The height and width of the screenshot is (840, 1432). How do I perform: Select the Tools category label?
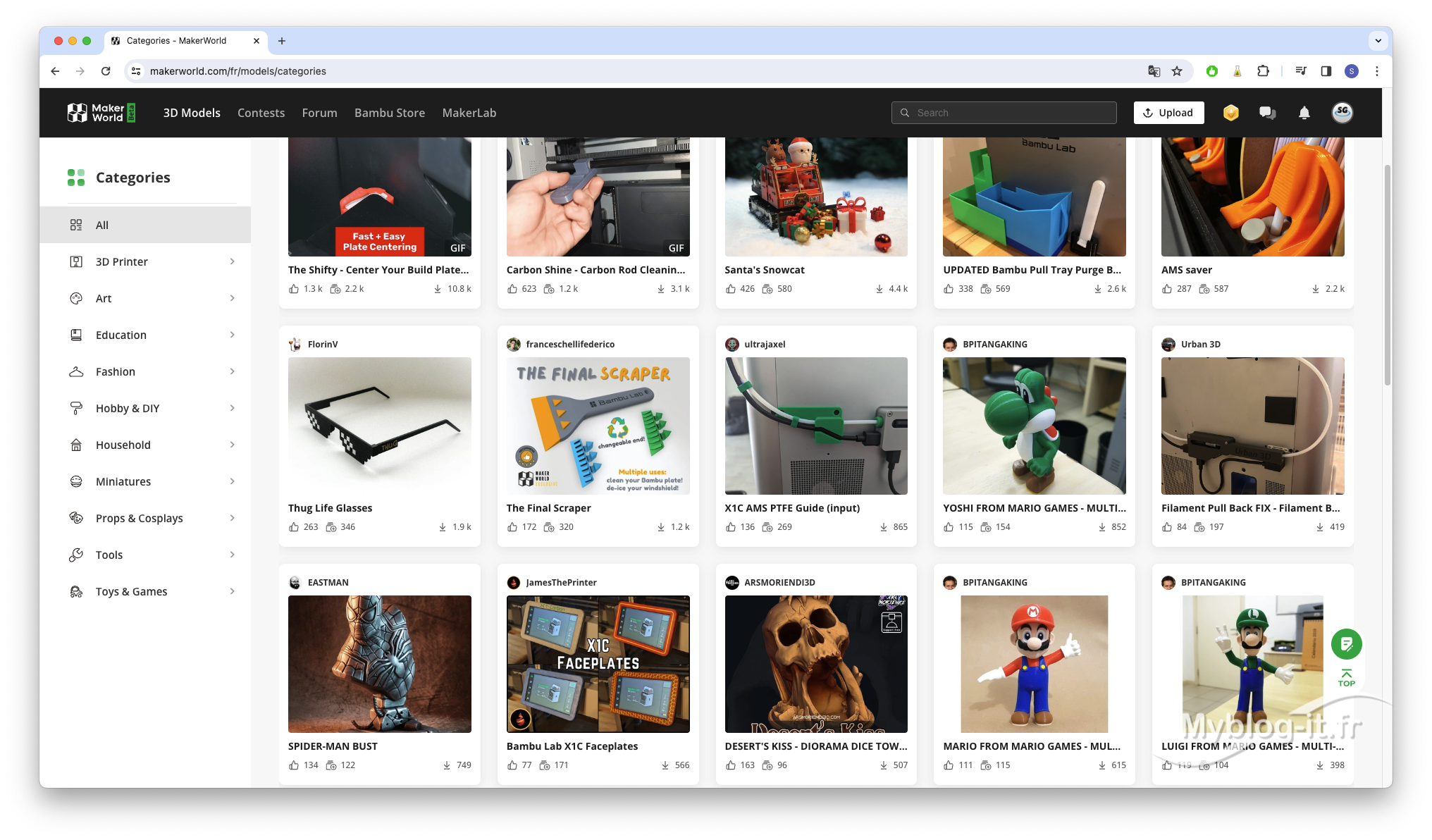109,555
